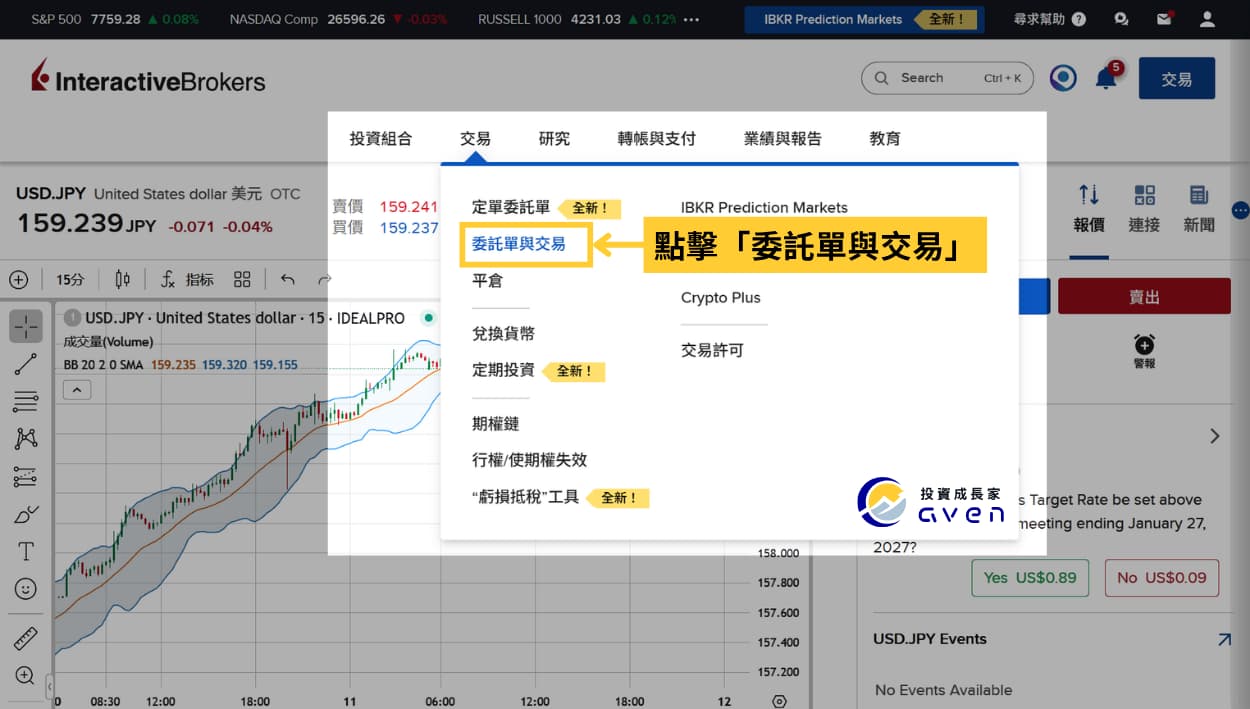Open IBKR Prediction Markets top banner
This screenshot has height=709, width=1250.
(864, 19)
